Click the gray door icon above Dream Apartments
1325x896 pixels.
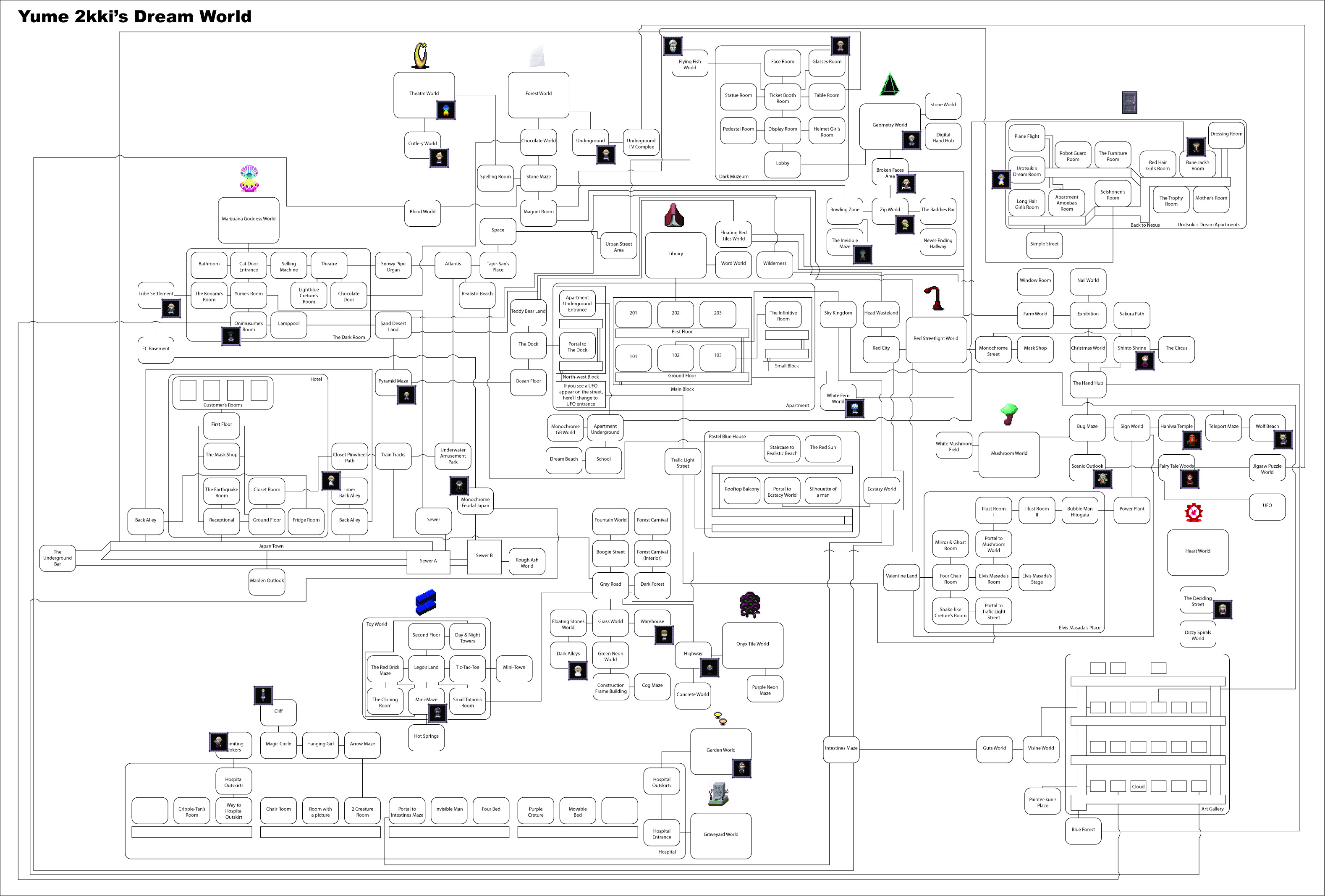tap(1129, 103)
